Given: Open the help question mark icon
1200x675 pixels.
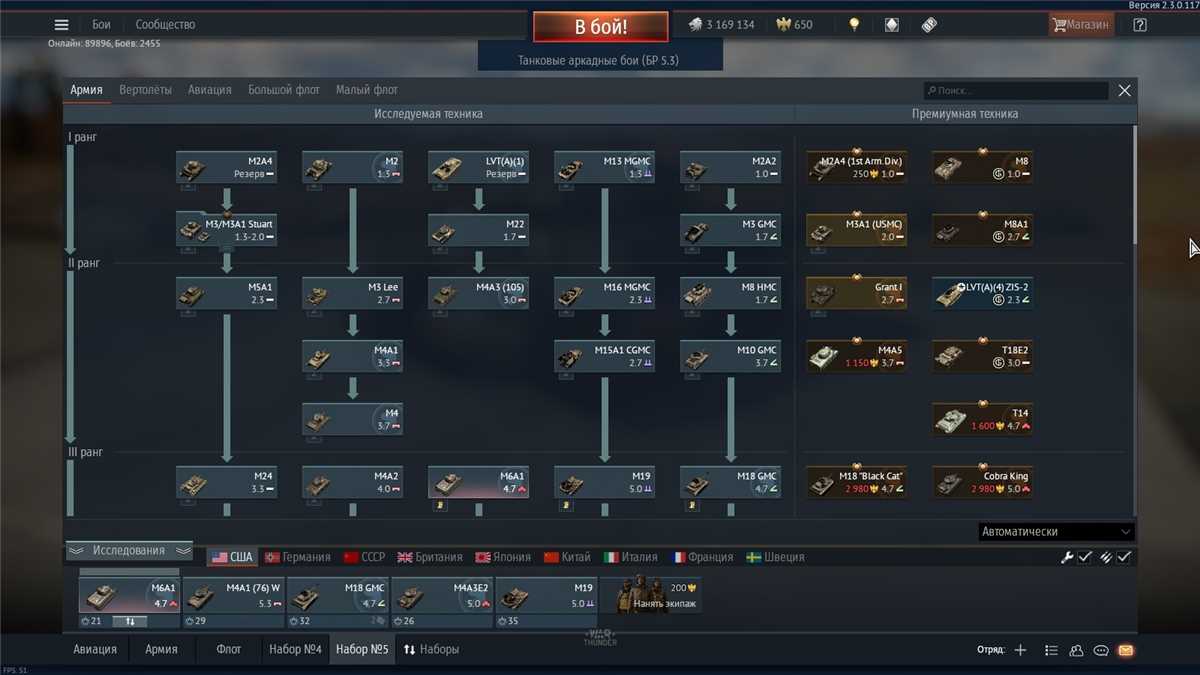Looking at the screenshot, I should tap(1140, 25).
